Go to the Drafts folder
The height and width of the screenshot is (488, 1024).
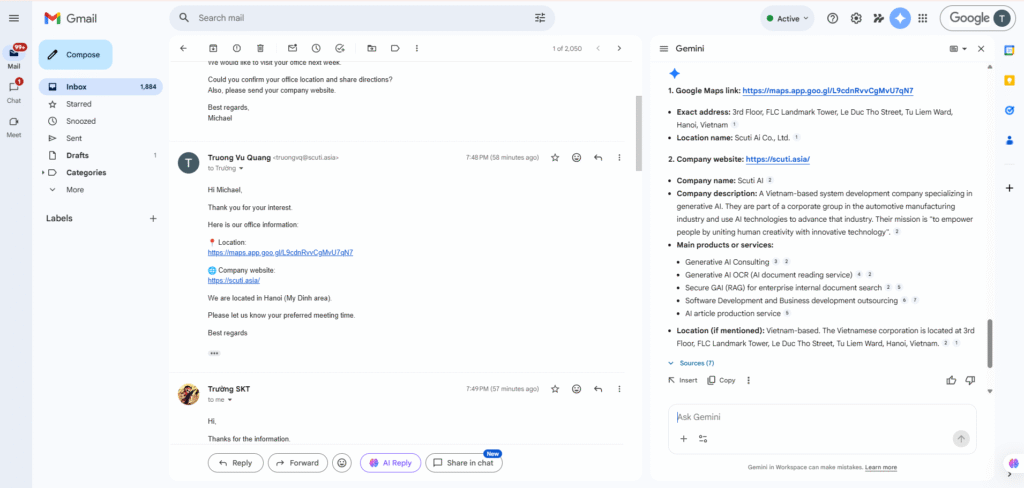78,155
